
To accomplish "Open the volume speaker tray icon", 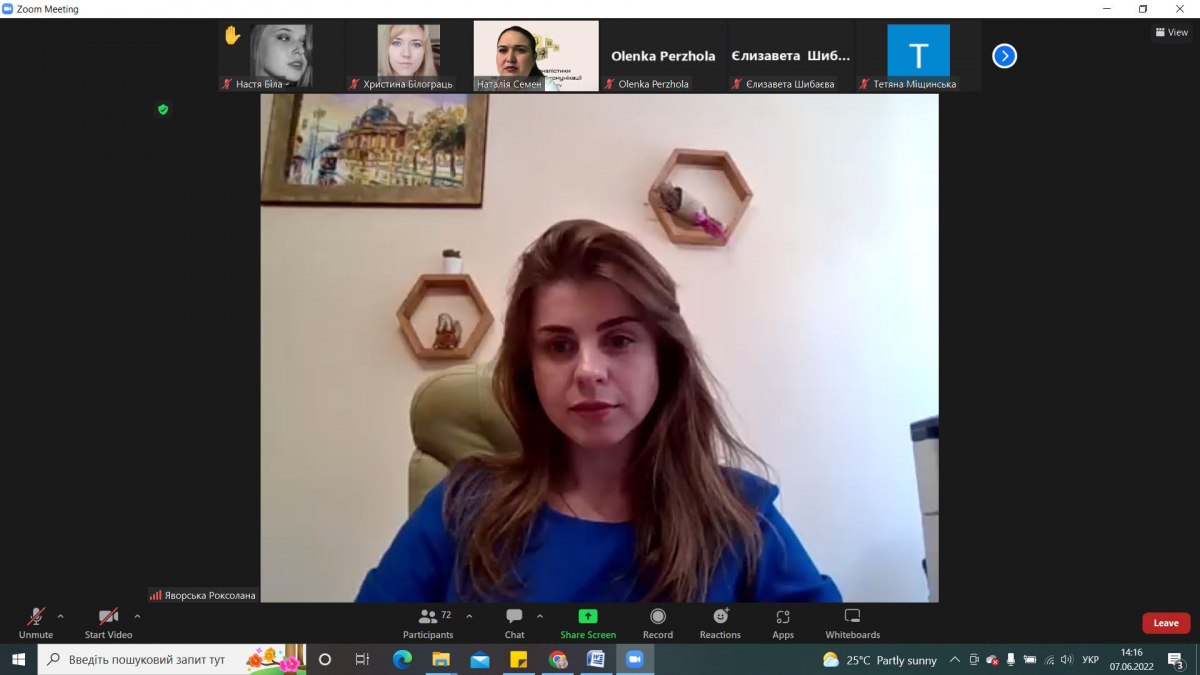I will click(x=1067, y=660).
